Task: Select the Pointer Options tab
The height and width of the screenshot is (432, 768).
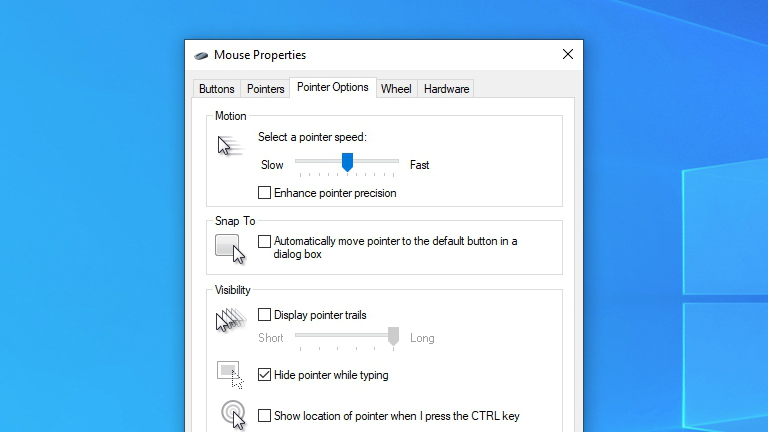Action: pos(333,87)
